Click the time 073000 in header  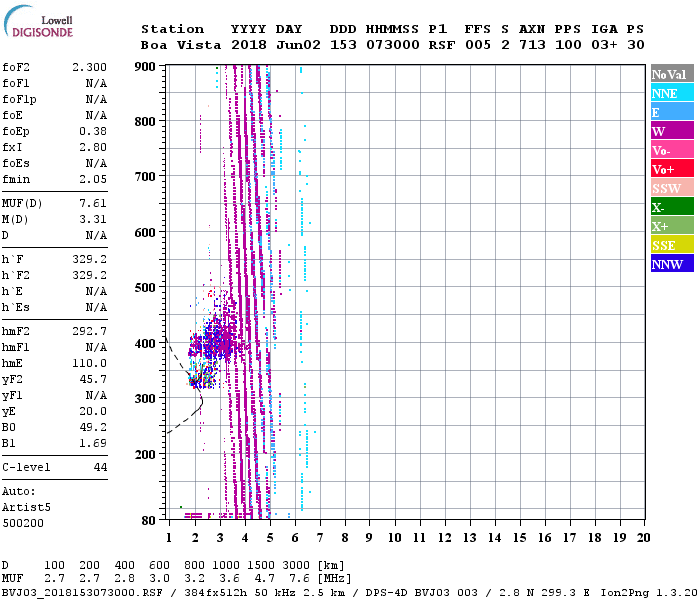pyautogui.click(x=393, y=45)
